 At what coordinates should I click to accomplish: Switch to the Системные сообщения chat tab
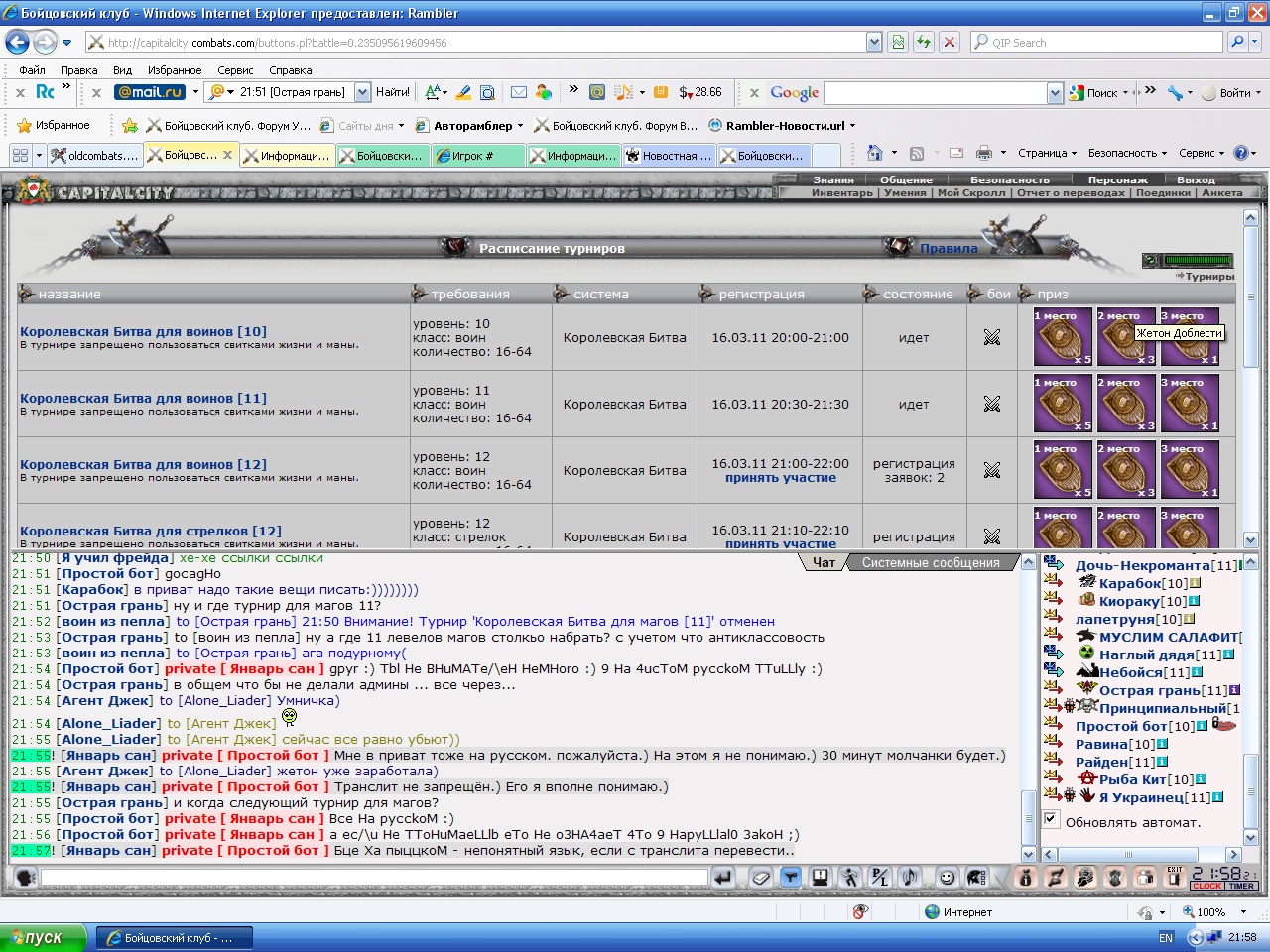931,562
